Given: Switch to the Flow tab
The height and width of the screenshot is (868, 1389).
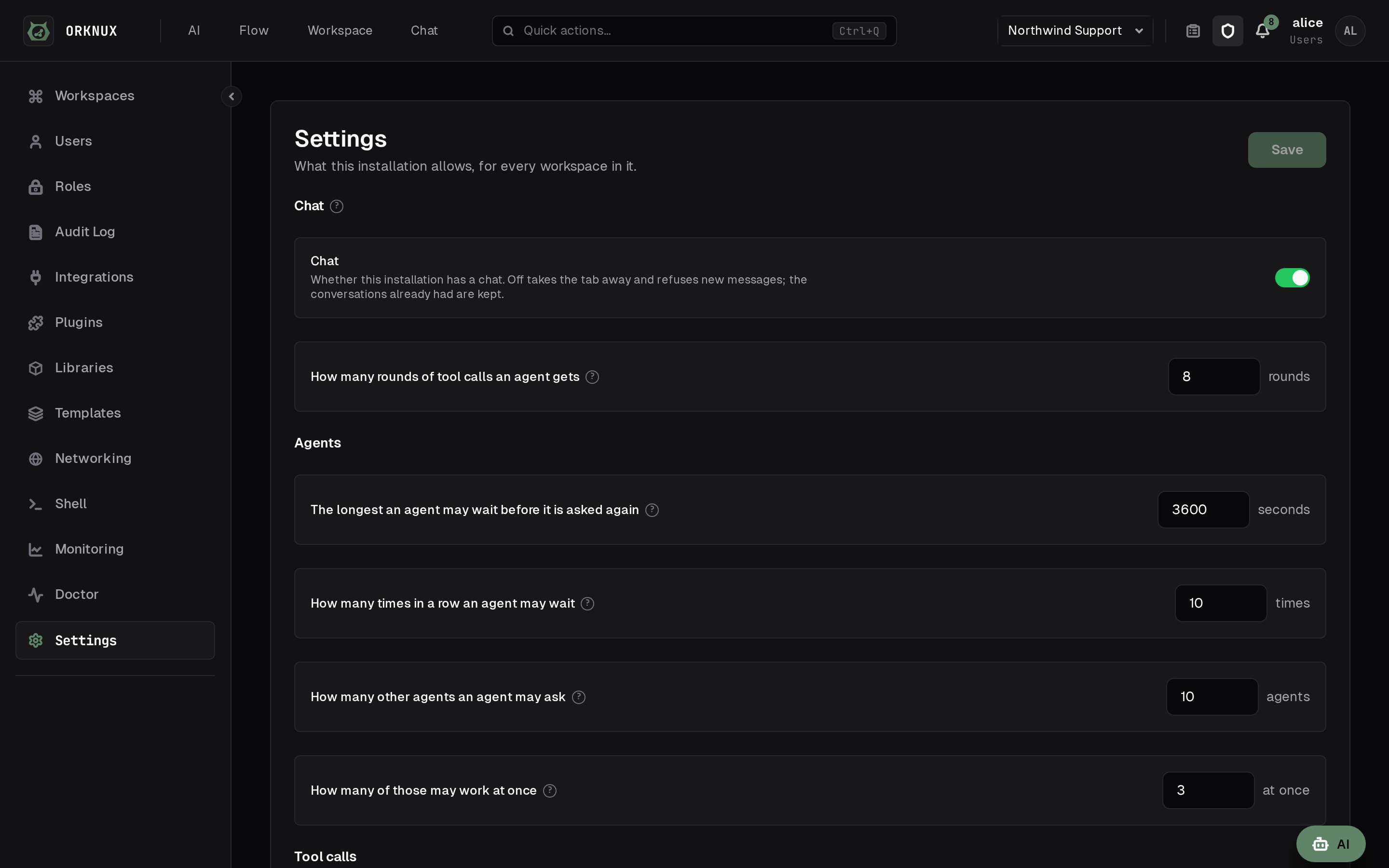Looking at the screenshot, I should coord(254,31).
